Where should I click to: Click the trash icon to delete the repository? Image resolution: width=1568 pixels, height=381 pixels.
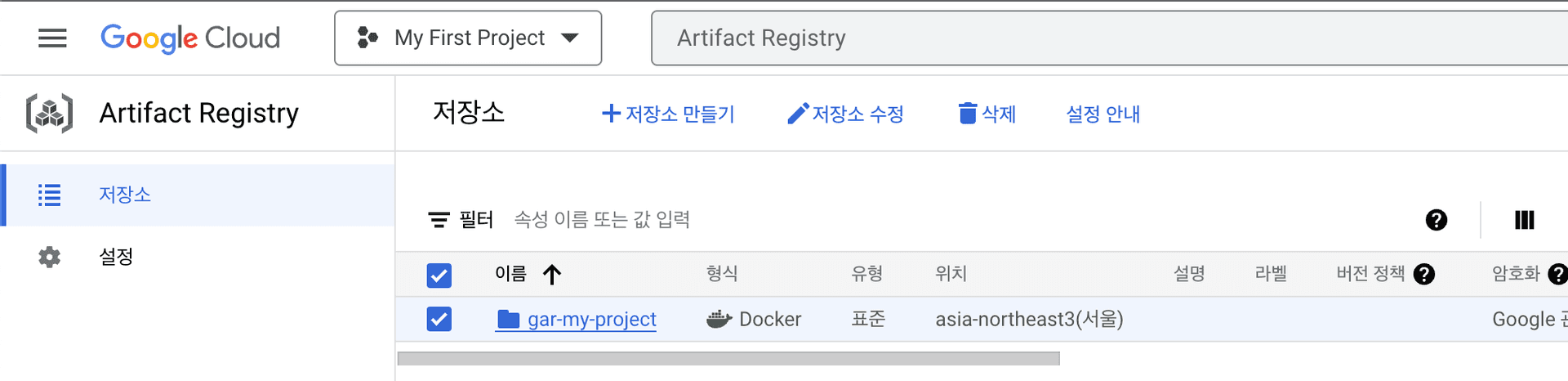(x=968, y=114)
